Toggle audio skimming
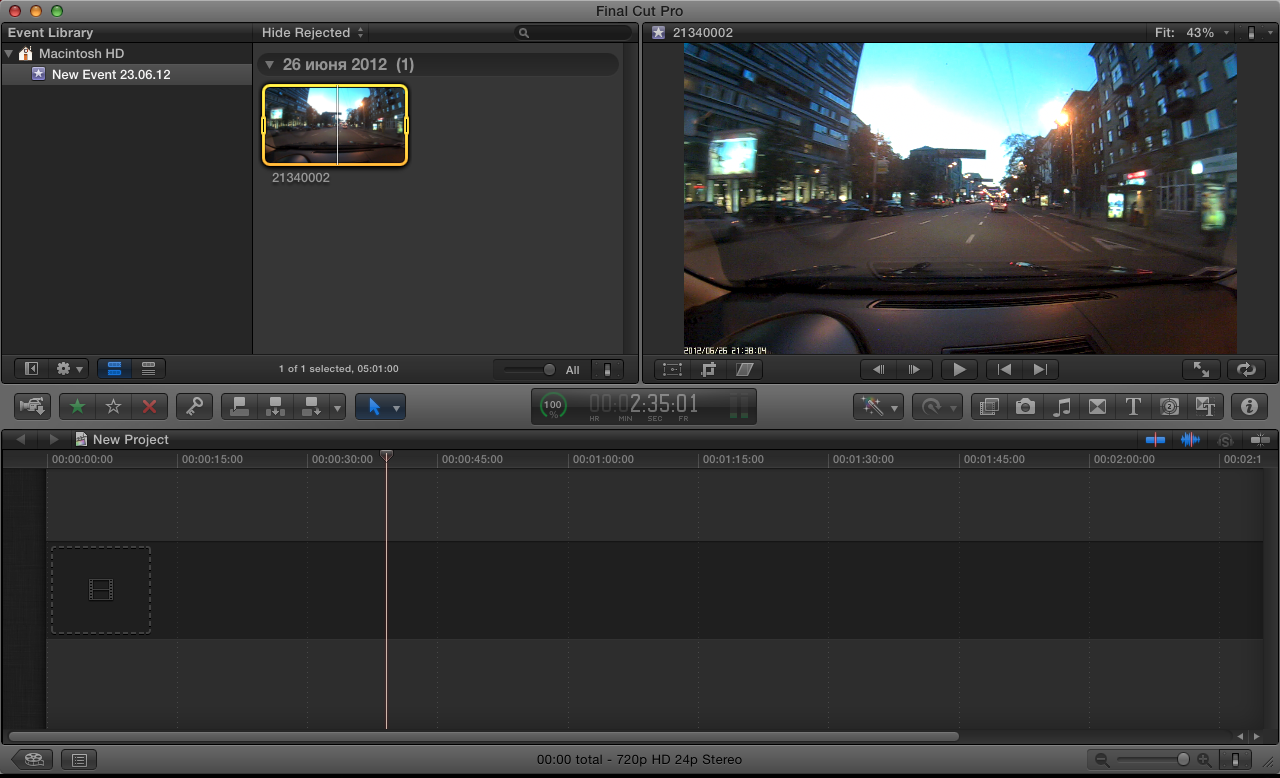 point(1190,440)
